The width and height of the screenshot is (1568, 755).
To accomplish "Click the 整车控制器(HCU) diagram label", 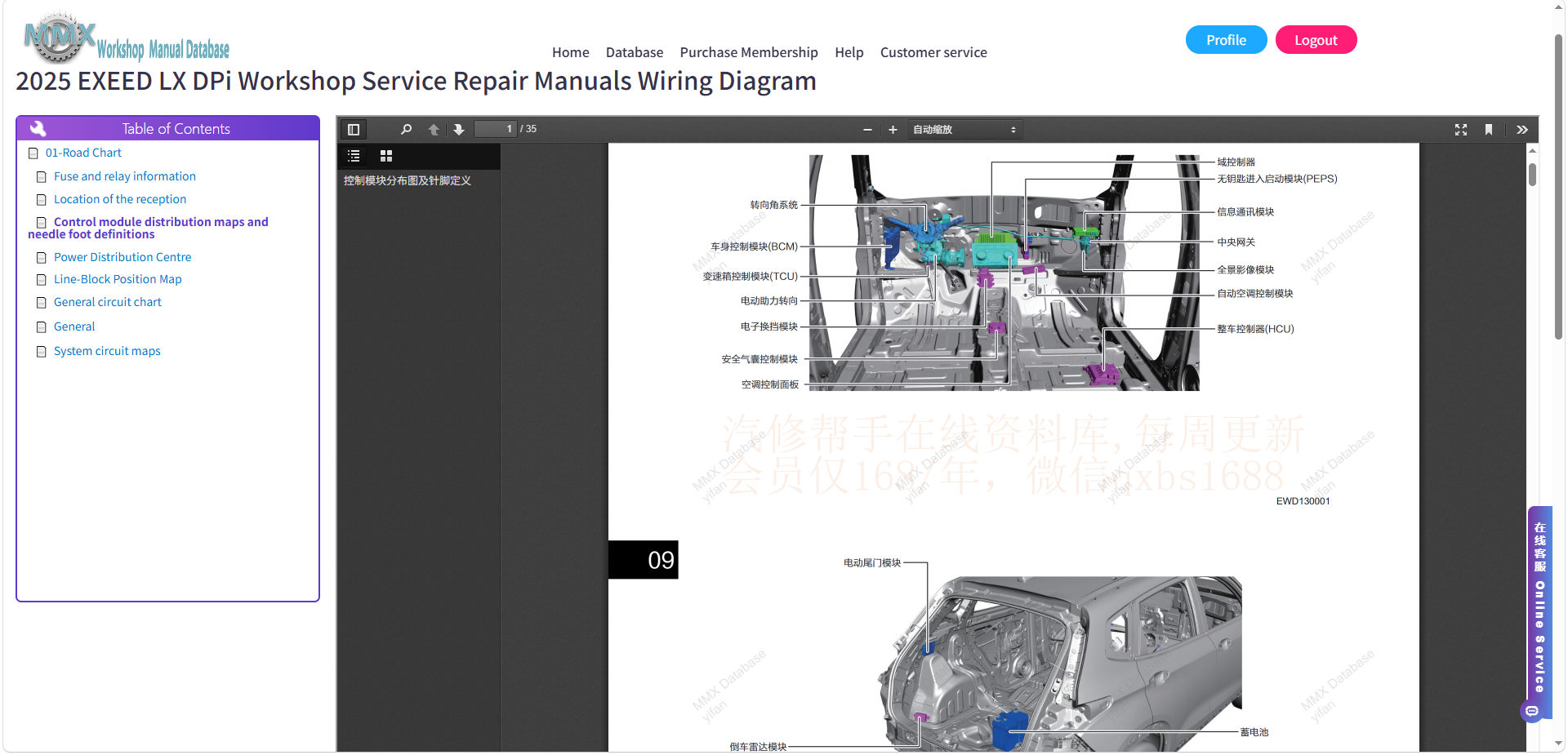I will [1255, 329].
